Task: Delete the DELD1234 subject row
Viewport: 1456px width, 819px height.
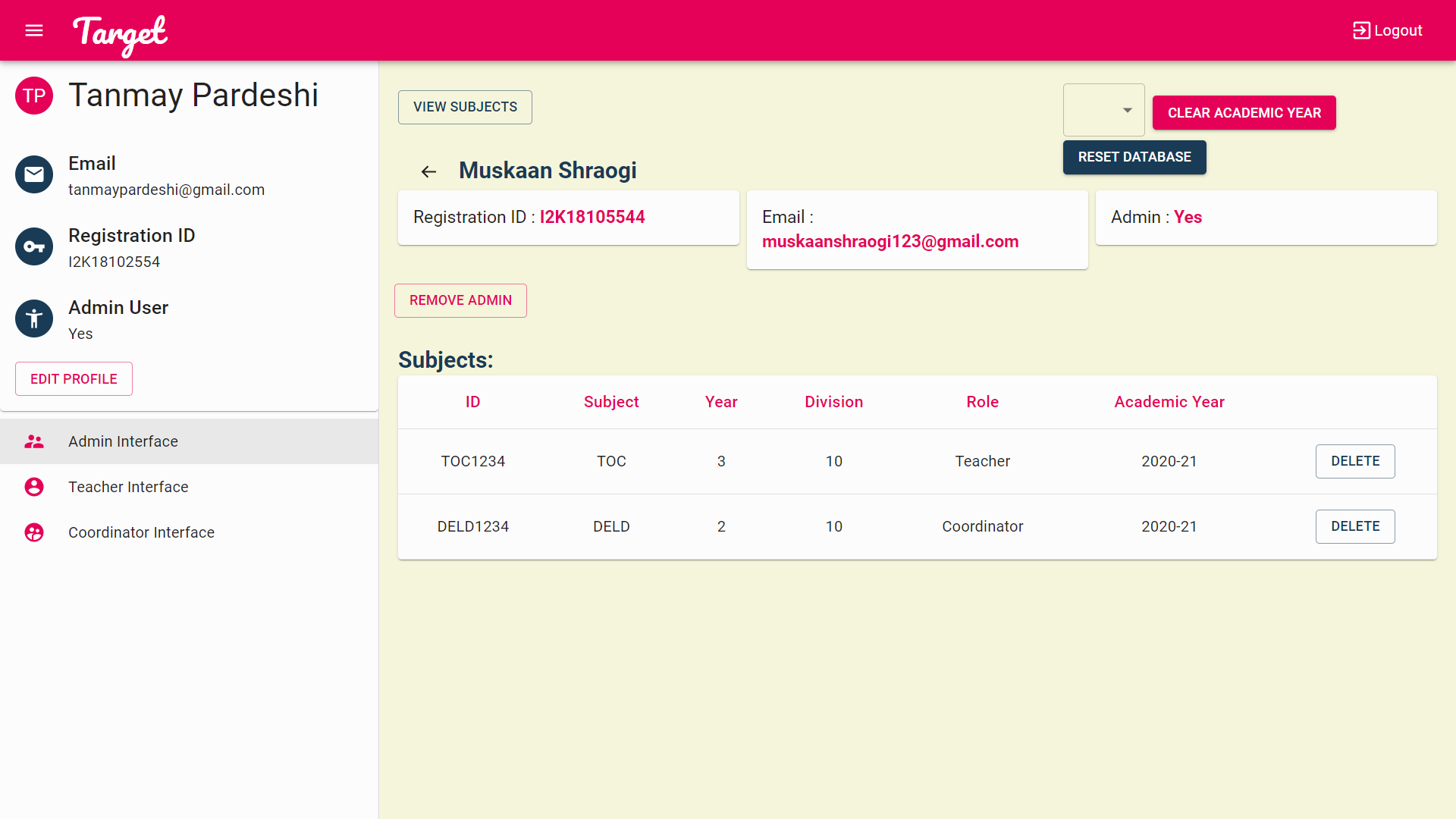Action: pos(1355,526)
